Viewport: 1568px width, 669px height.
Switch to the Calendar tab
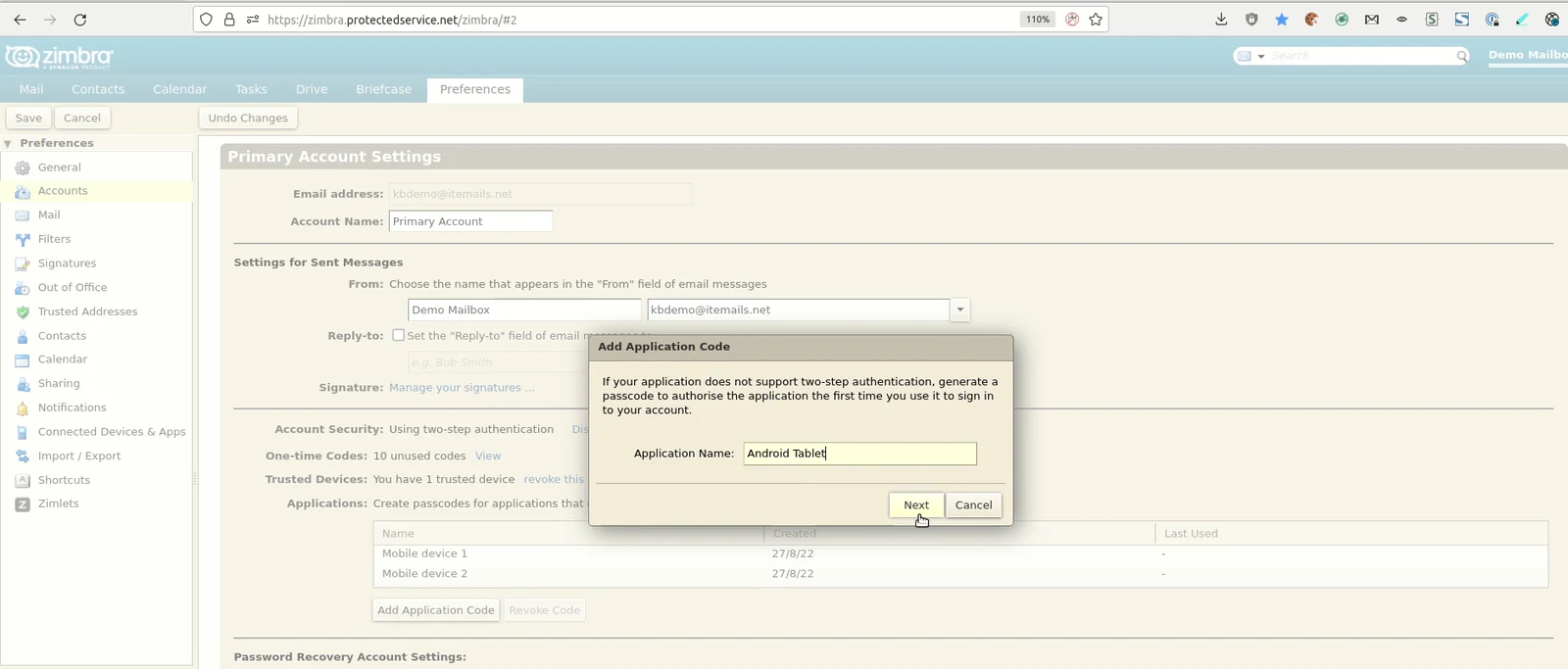click(180, 89)
